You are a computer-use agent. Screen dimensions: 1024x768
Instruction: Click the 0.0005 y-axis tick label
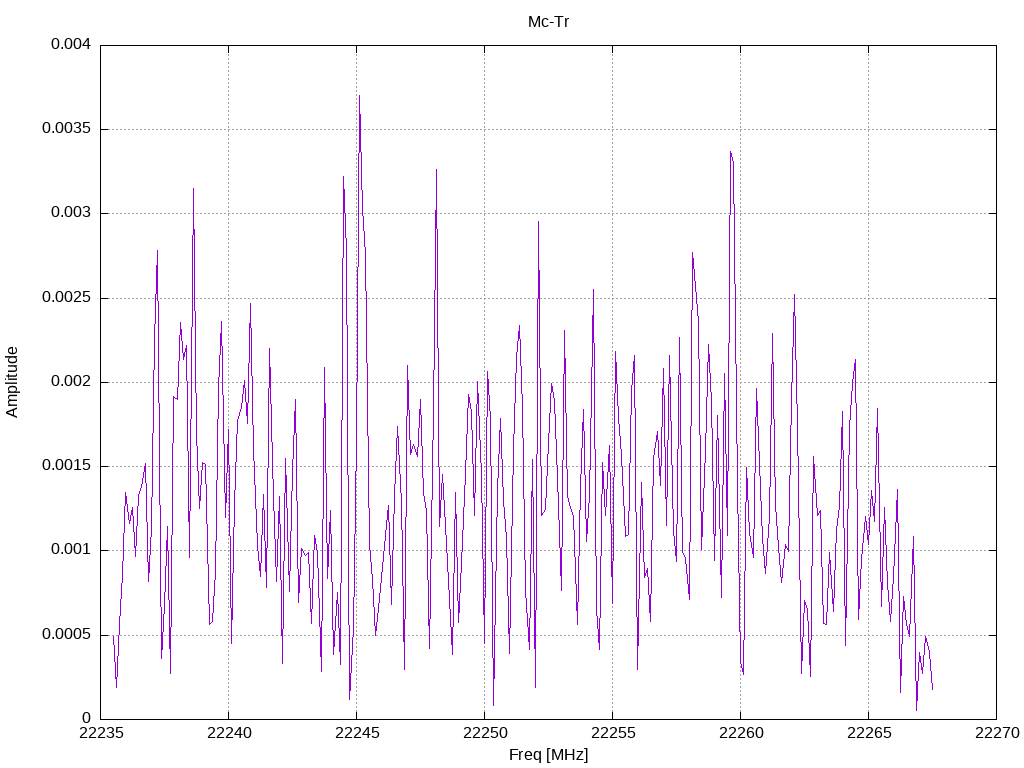pos(67,635)
